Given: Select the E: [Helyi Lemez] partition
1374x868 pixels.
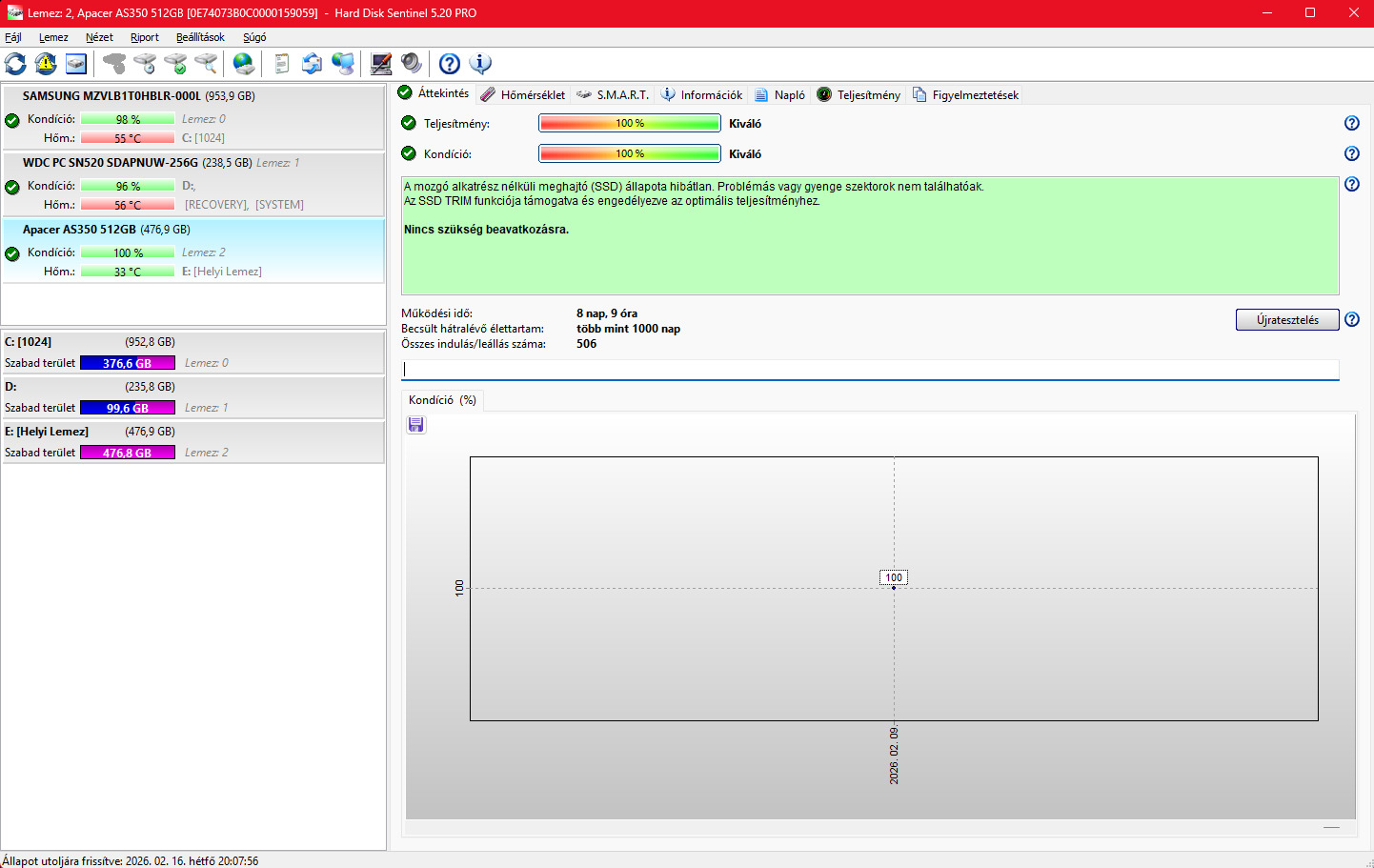Looking at the screenshot, I should [193, 441].
